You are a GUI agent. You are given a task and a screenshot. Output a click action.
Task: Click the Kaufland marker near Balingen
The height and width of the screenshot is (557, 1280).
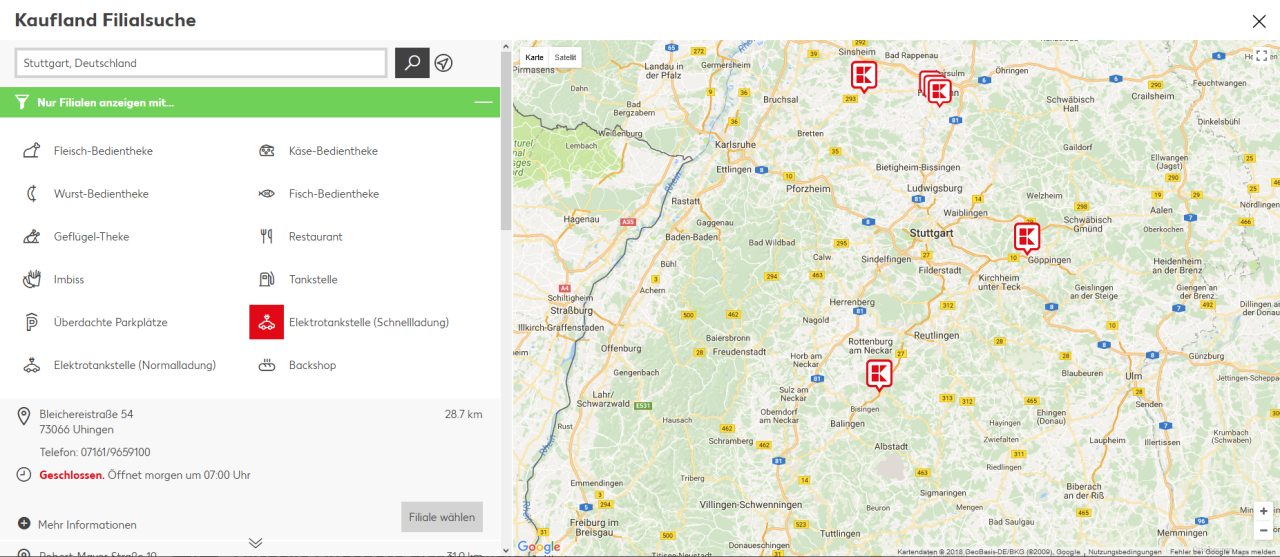coord(879,374)
